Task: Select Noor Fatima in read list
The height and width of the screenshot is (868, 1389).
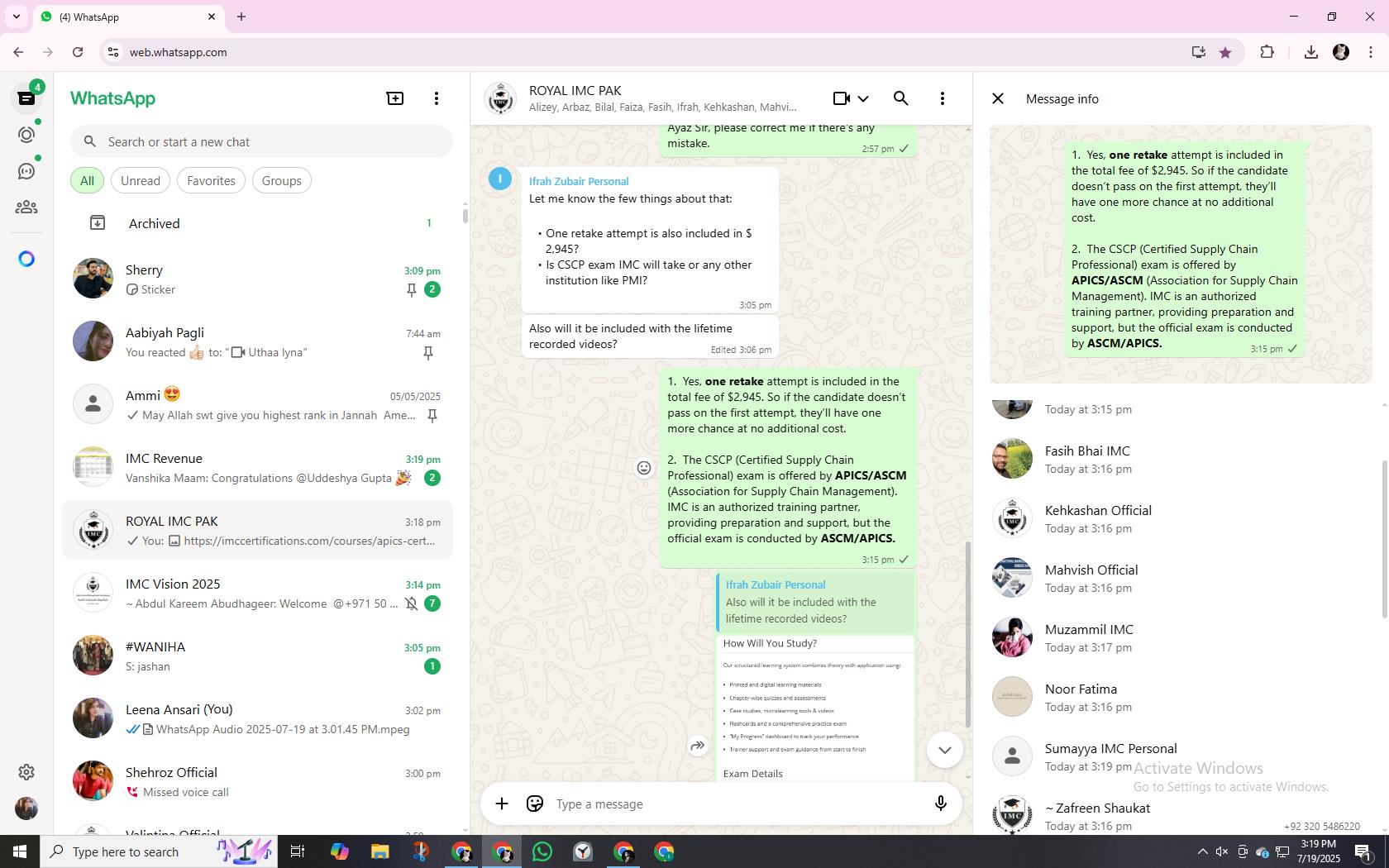Action: 1181,697
